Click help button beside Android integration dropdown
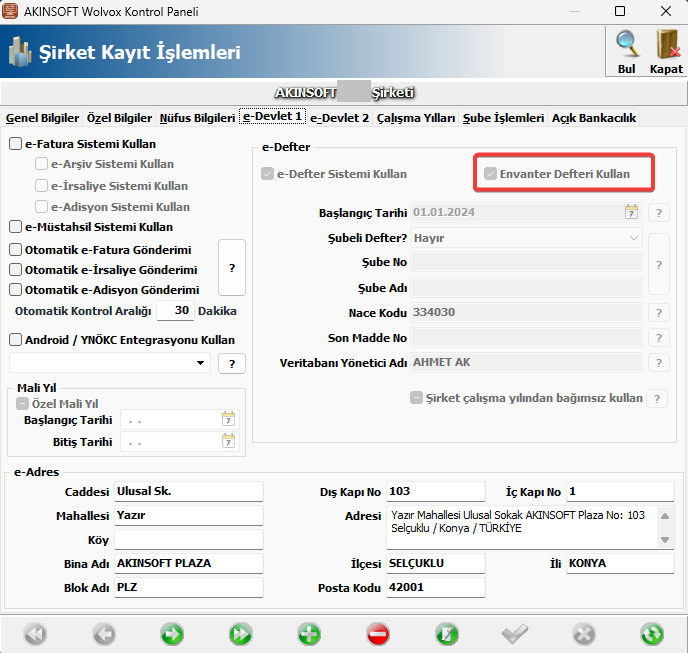The image size is (688, 653). 232,363
